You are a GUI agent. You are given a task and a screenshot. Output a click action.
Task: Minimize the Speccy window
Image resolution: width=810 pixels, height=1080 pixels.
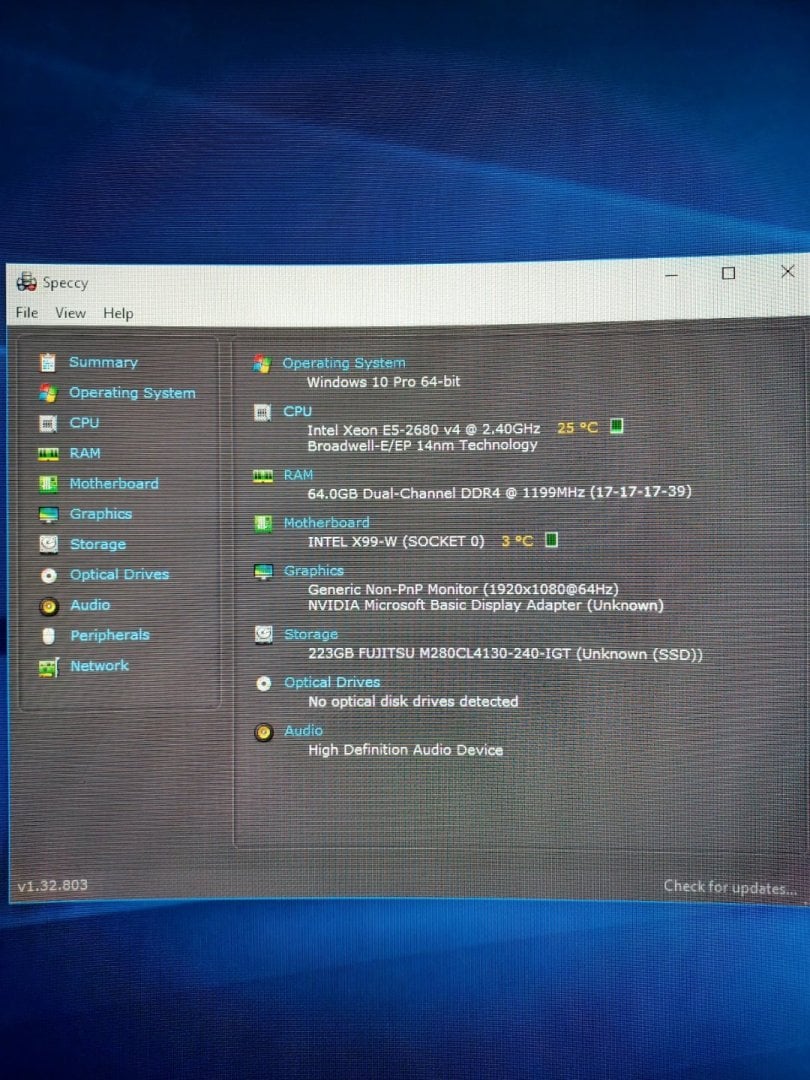pos(672,275)
